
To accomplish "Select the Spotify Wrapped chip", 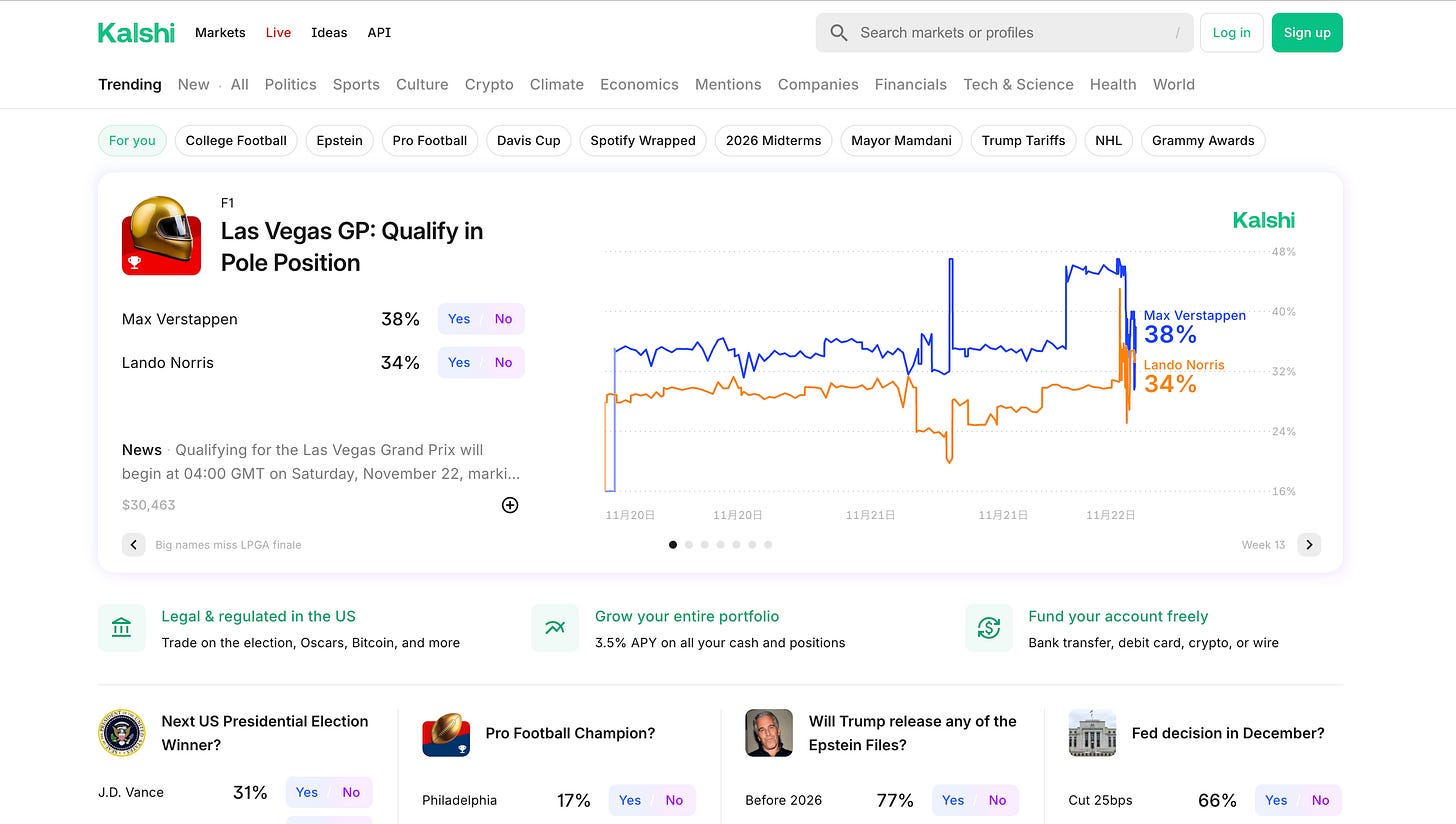I will (x=643, y=140).
